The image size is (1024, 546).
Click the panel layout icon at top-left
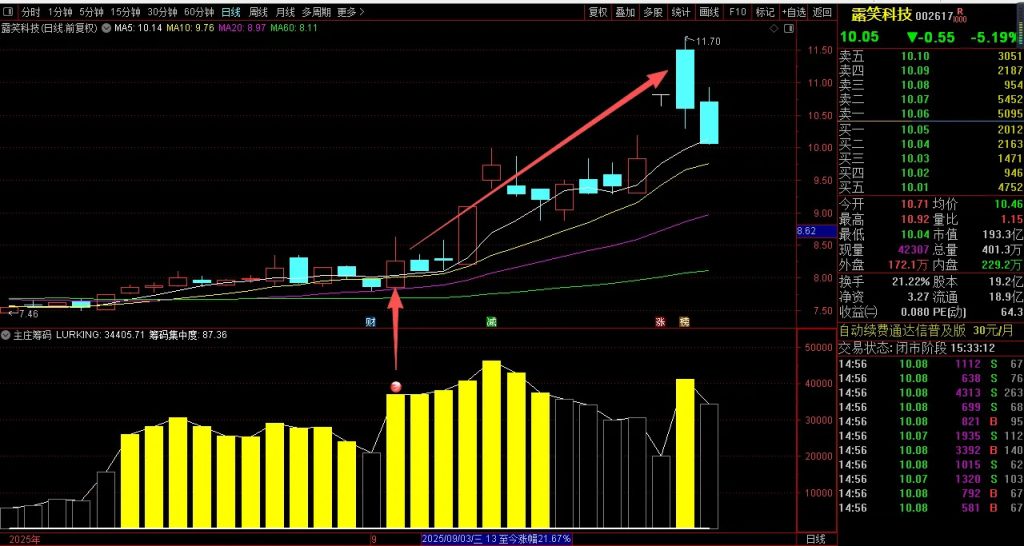coord(9,13)
